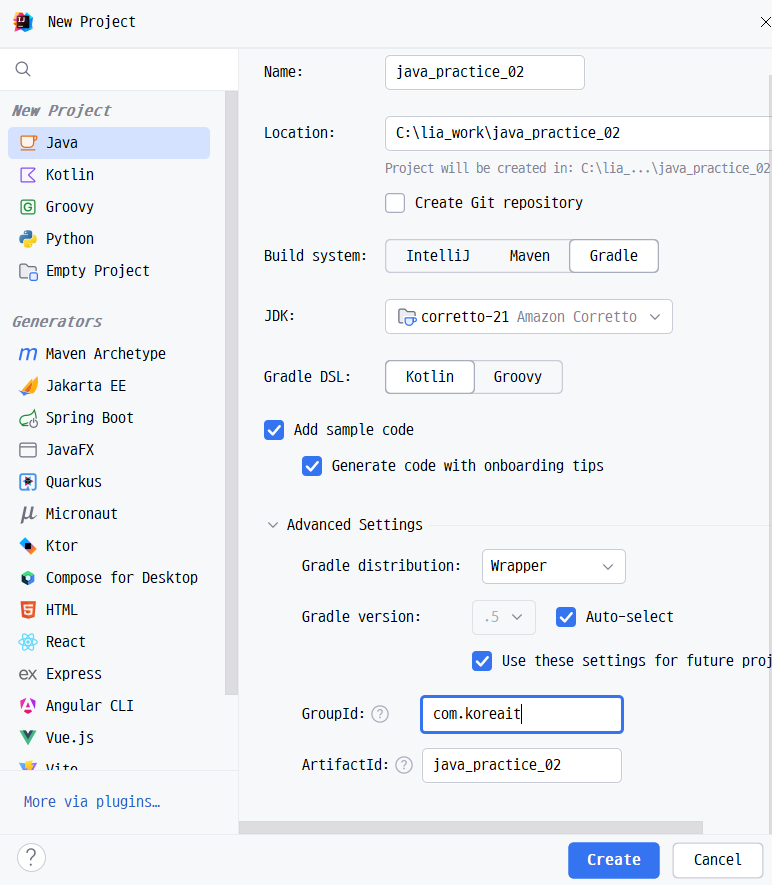The height and width of the screenshot is (885, 772).
Task: Select Kotlin project type
Action: (x=109, y=175)
